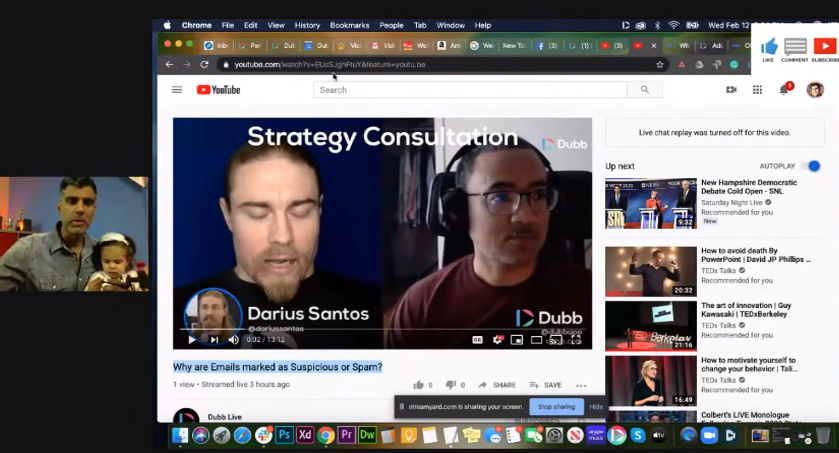The width and height of the screenshot is (839, 453).
Task: Open the Apple menu
Action: (x=167, y=25)
